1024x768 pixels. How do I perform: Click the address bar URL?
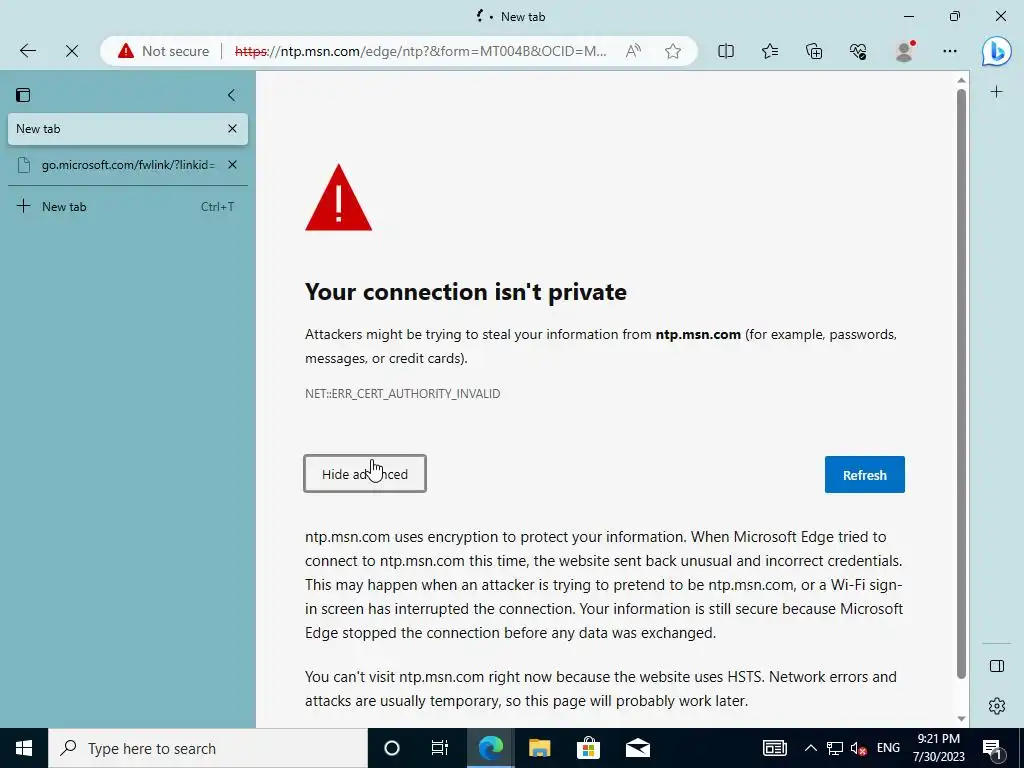(x=421, y=51)
